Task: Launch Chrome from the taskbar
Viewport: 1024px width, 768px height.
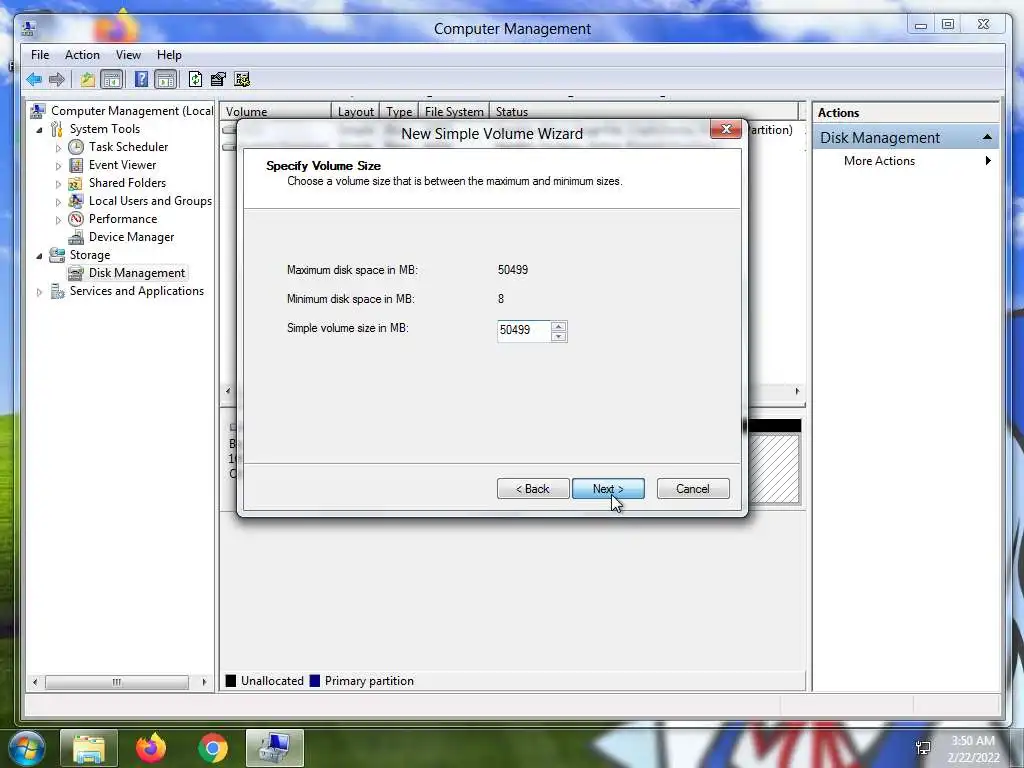Action: (213, 748)
